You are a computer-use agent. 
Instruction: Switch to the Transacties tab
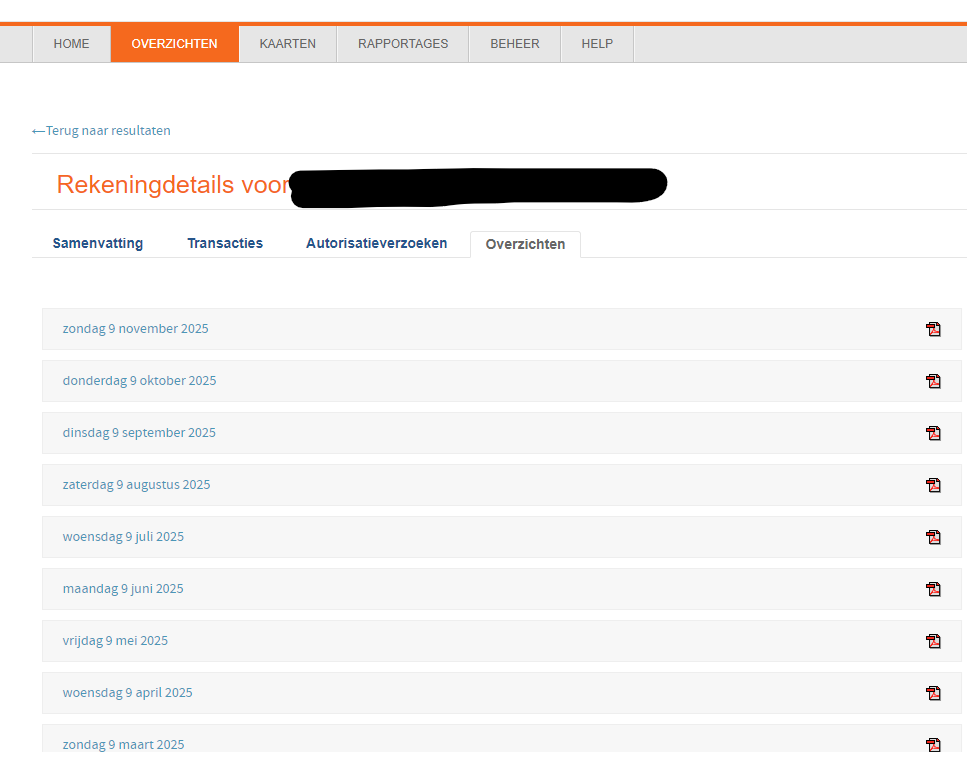[225, 244]
